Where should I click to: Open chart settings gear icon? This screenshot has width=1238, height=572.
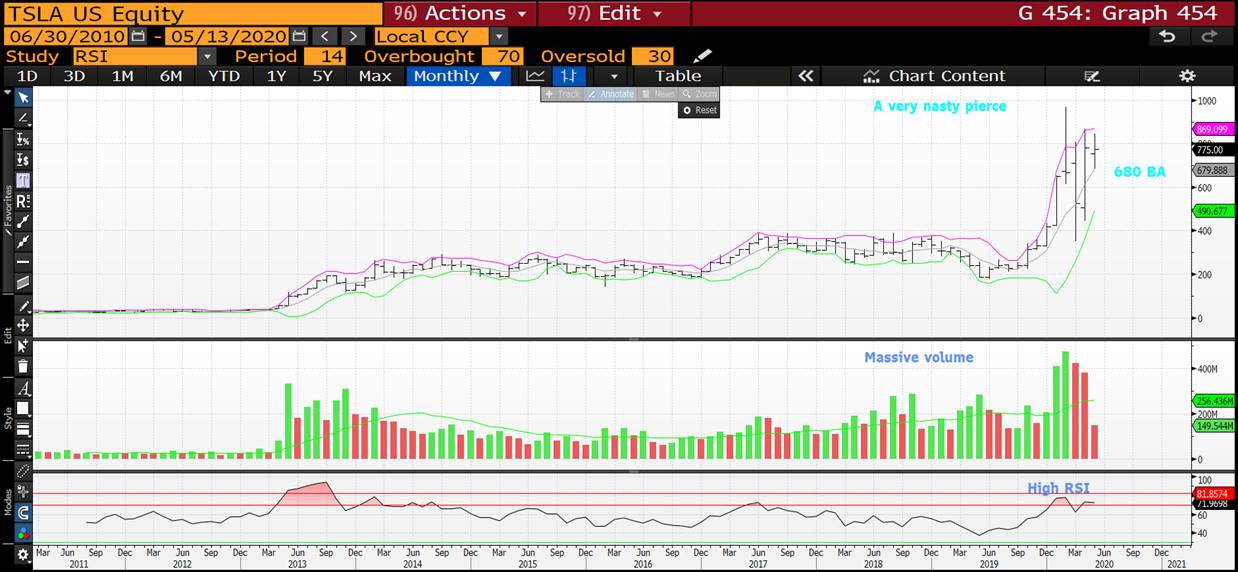click(1187, 76)
